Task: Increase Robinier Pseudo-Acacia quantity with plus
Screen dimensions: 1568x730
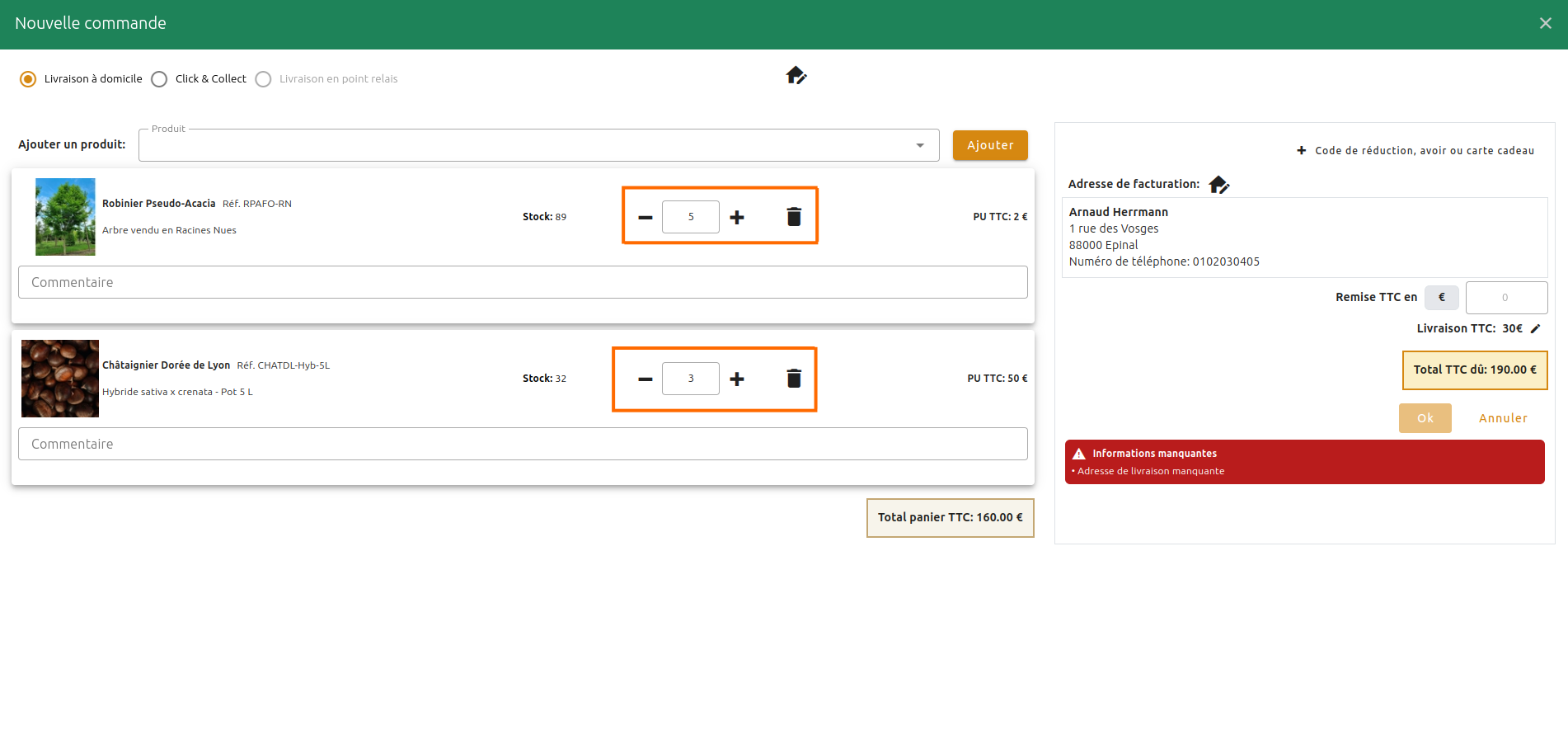Action: (737, 217)
